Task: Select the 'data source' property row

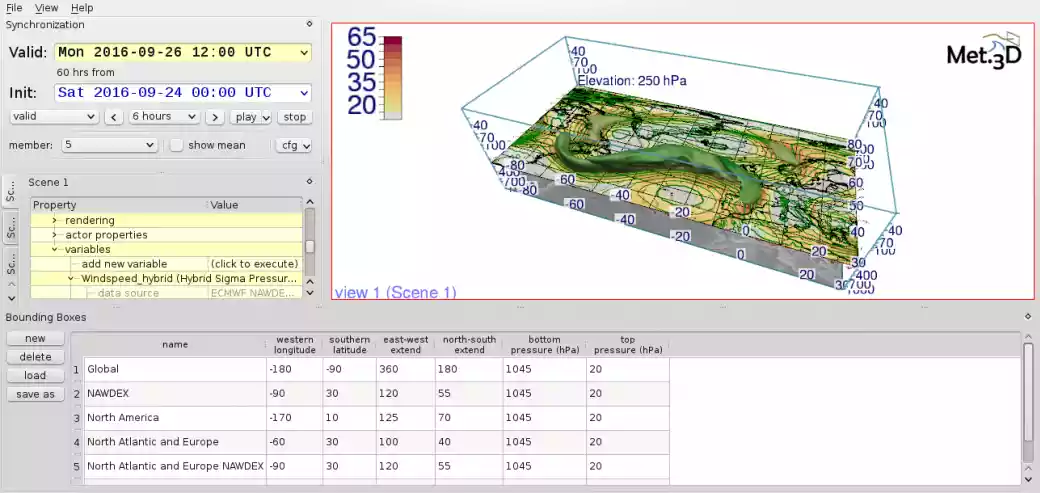Action: (166, 293)
